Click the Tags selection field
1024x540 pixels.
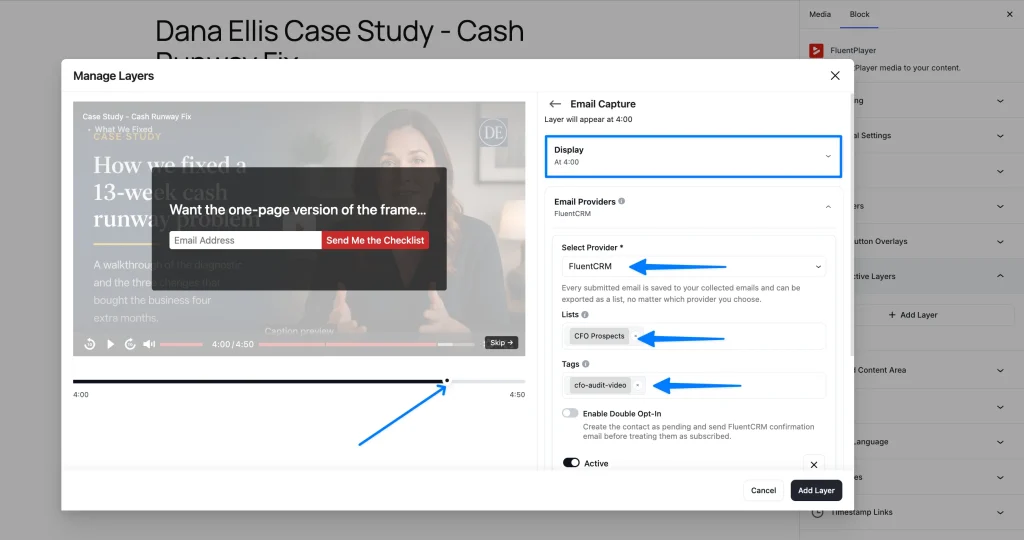(x=693, y=385)
